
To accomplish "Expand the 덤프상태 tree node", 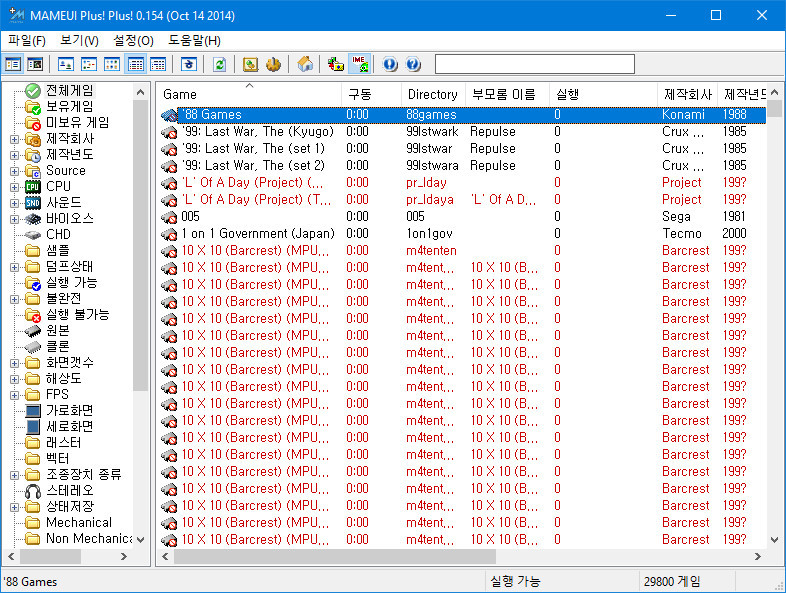I will coord(15,267).
